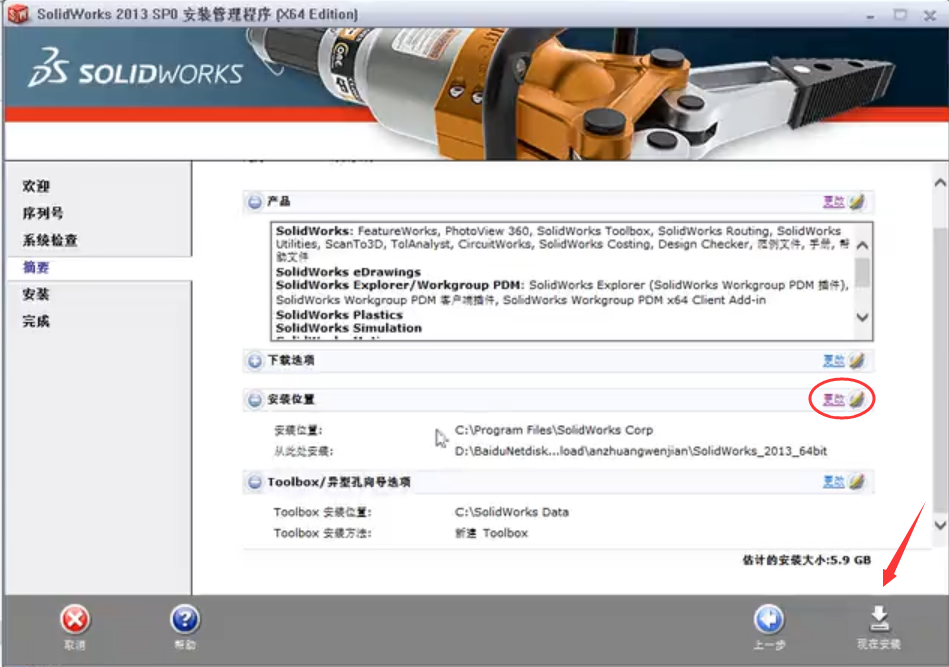The height and width of the screenshot is (667, 949).
Task: Click pencil icon in the Toolbox header
Action: [x=856, y=482]
